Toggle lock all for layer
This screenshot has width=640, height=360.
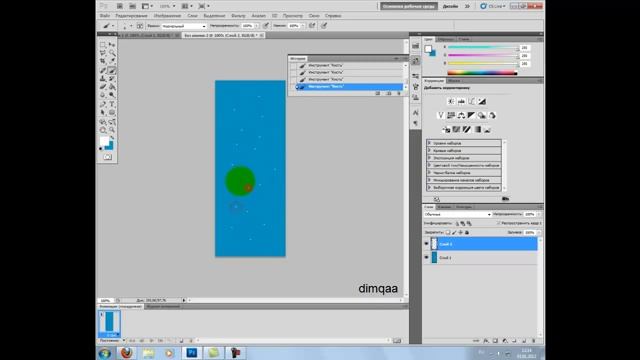point(467,233)
